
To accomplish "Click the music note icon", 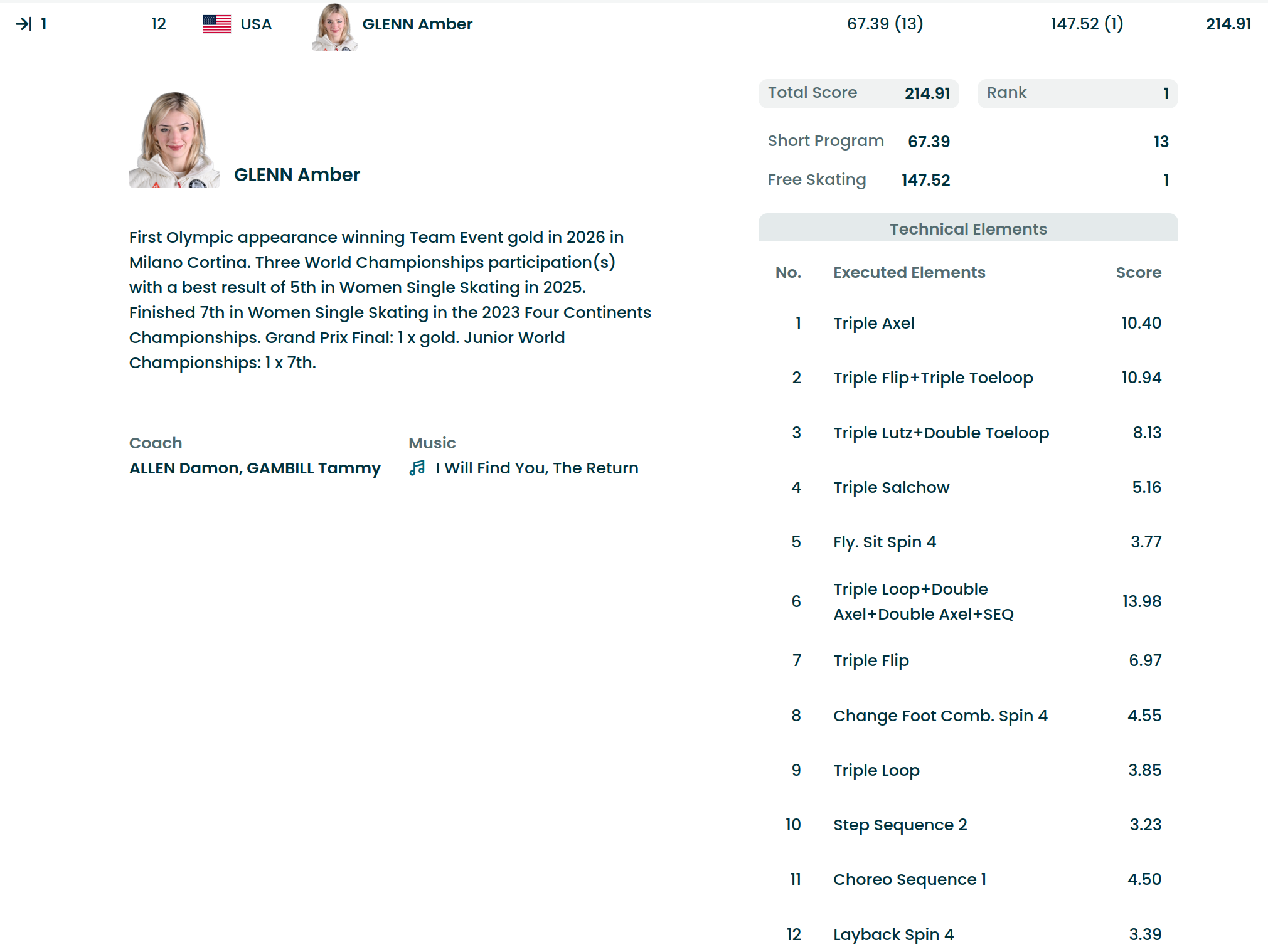I will tap(417, 468).
